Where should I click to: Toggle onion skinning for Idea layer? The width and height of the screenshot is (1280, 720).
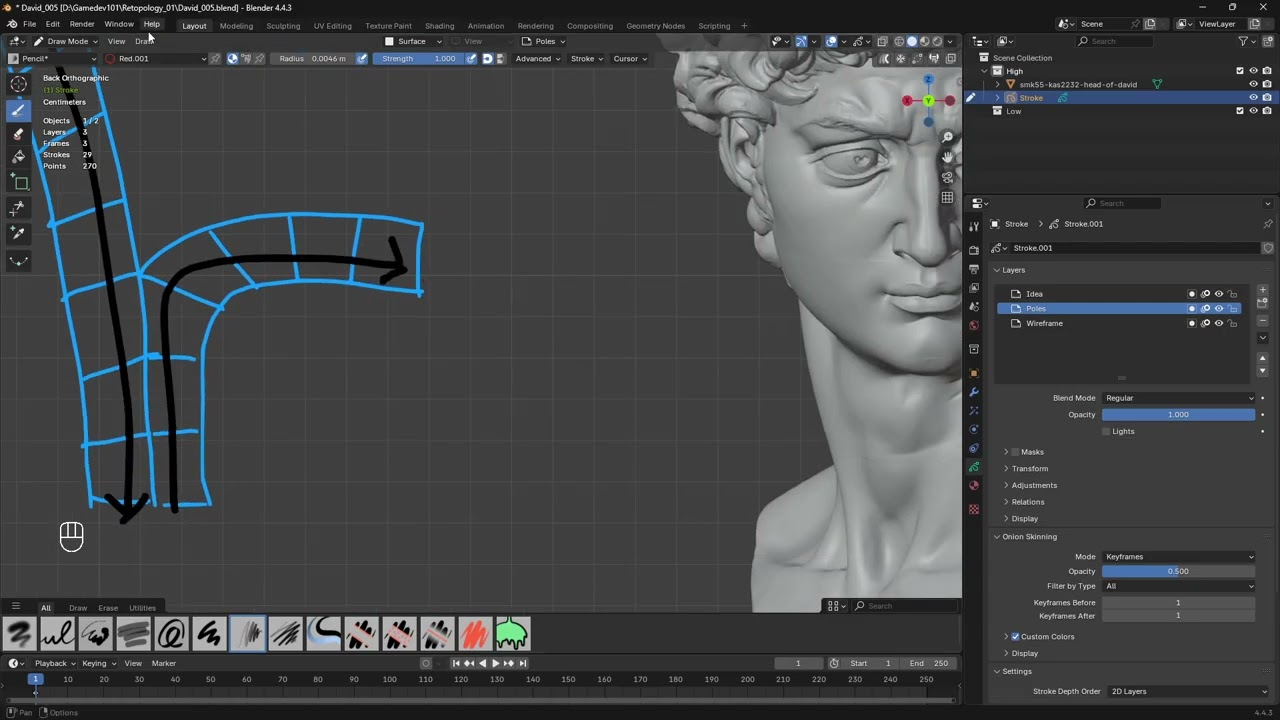tap(1205, 294)
